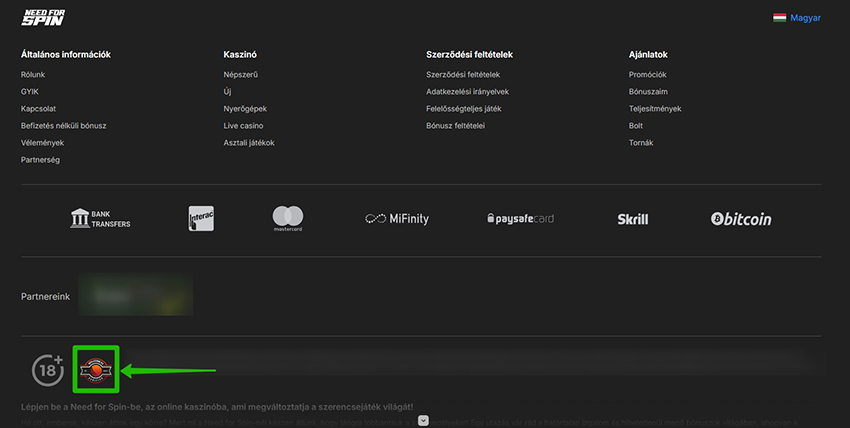This screenshot has height=428, width=850.
Task: Click the 18+ age restriction icon
Action: point(47,370)
